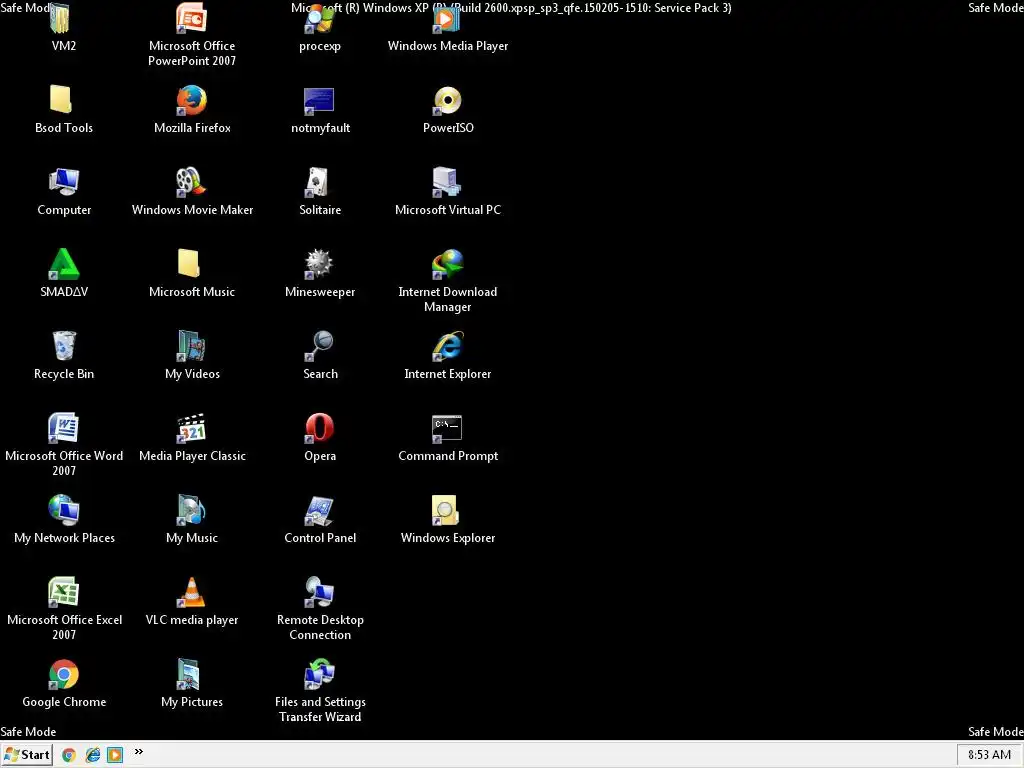This screenshot has height=768, width=1024.
Task: Launch the Solitaire game shortcut
Action: point(318,182)
